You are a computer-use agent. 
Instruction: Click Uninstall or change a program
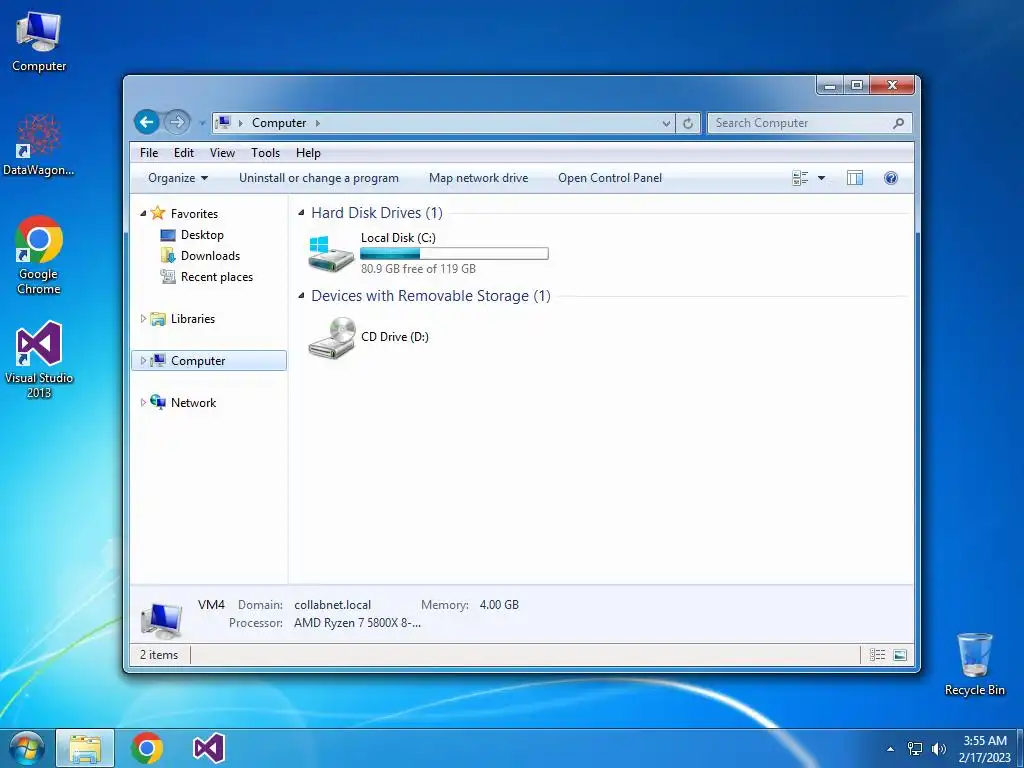tap(319, 178)
